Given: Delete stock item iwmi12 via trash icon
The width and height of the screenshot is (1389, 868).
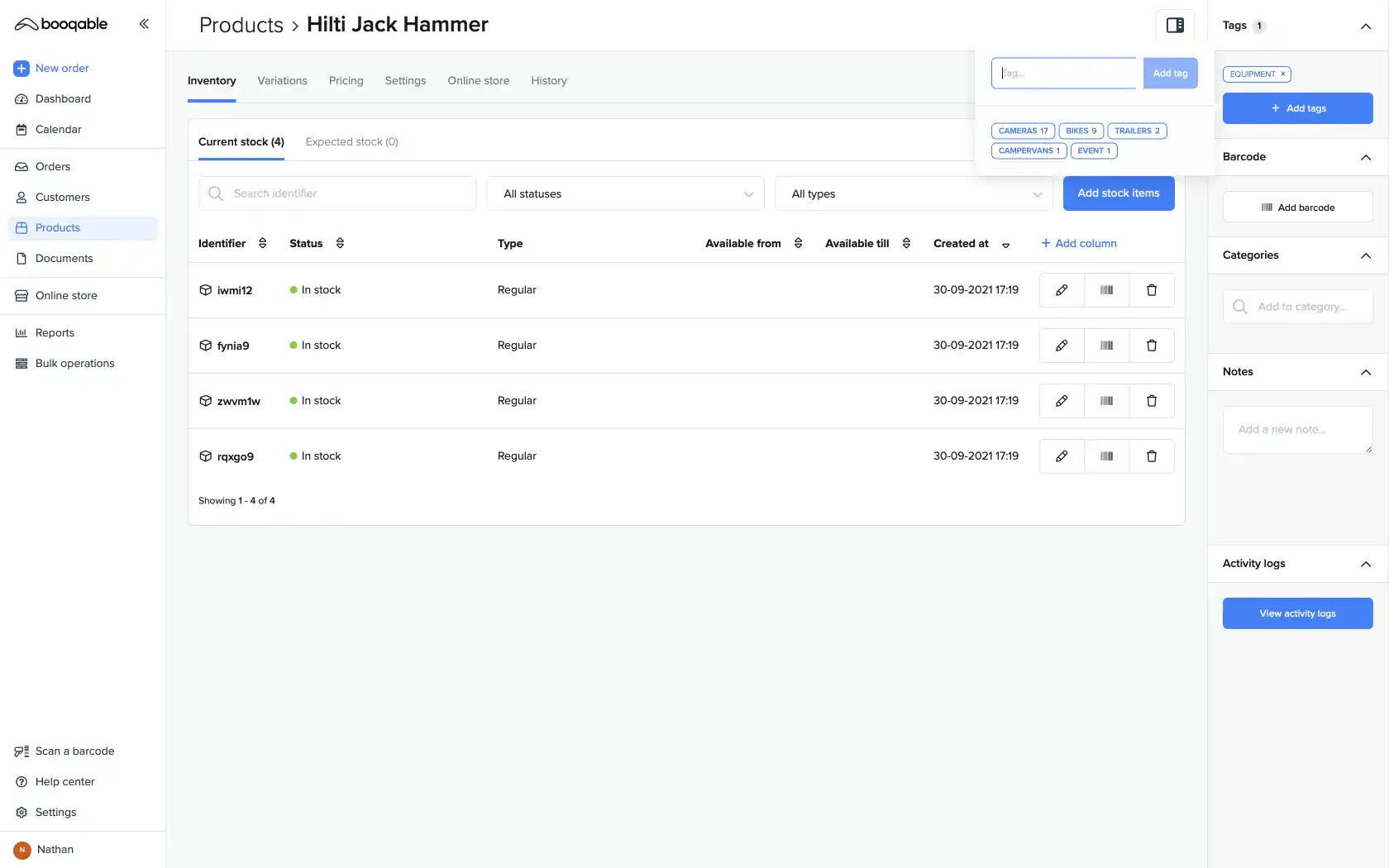Looking at the screenshot, I should 1152,290.
